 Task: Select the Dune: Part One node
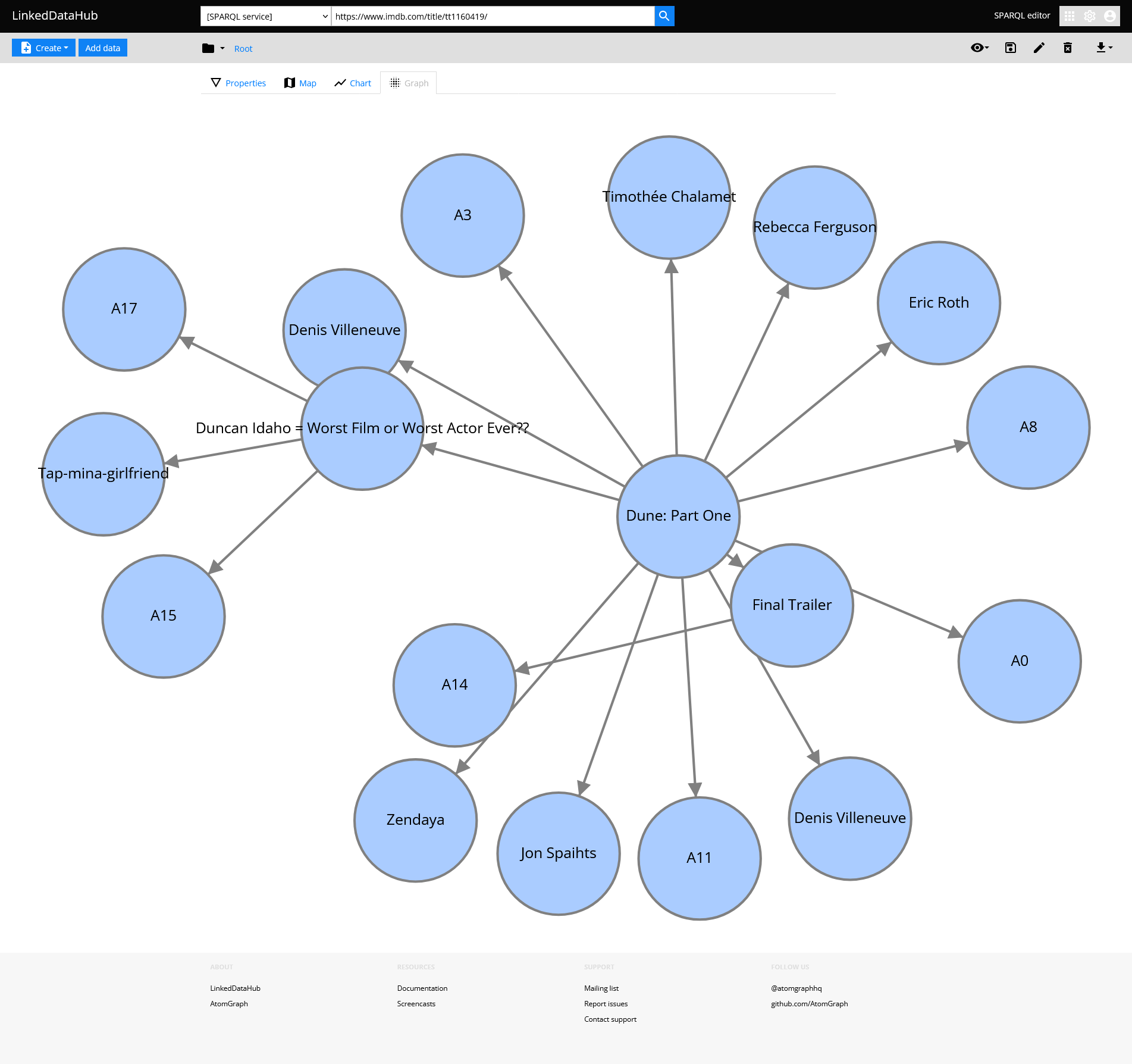679,516
